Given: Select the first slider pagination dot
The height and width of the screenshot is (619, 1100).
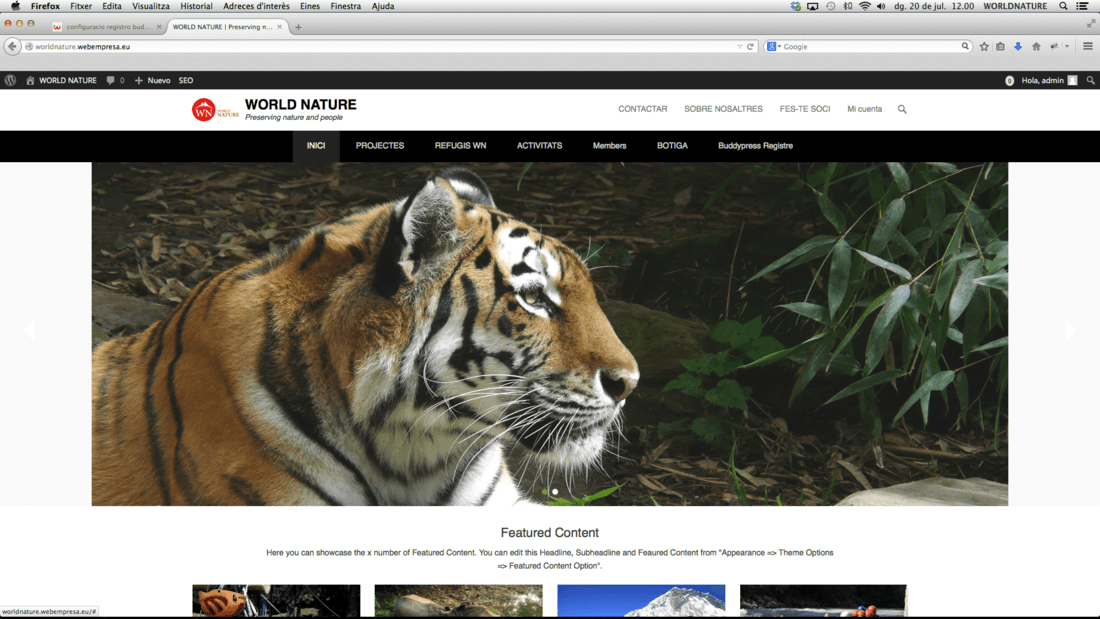Looking at the screenshot, I should (x=545, y=492).
